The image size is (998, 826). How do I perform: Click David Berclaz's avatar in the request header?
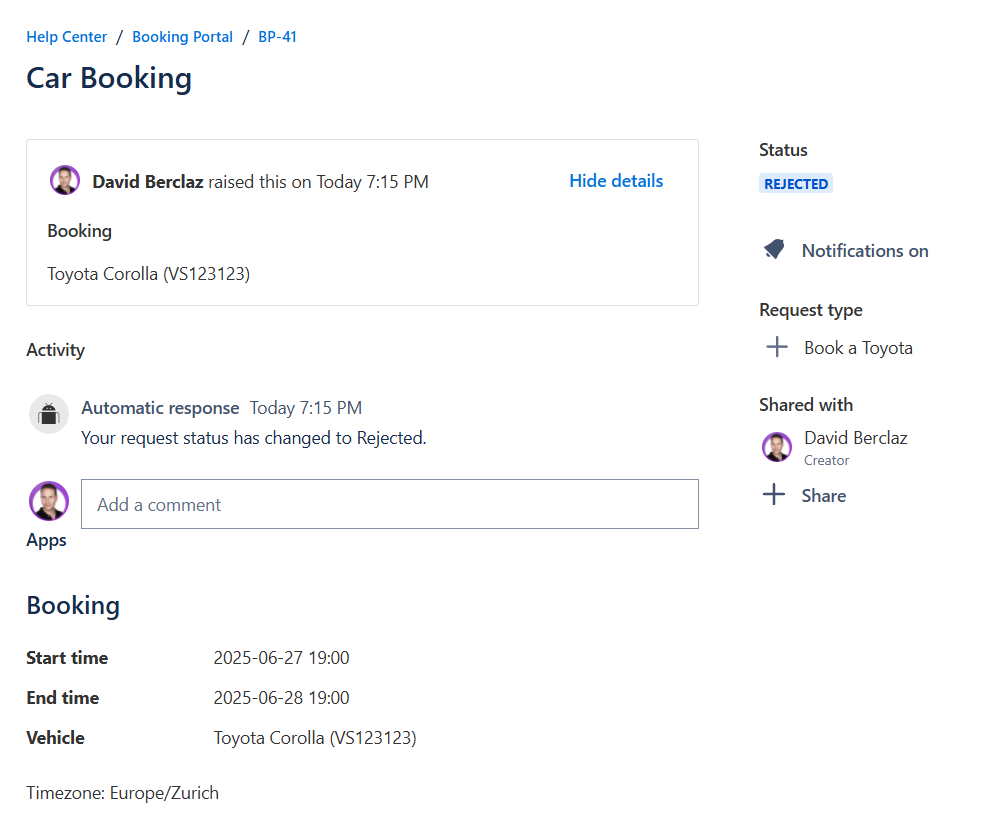[x=65, y=181]
